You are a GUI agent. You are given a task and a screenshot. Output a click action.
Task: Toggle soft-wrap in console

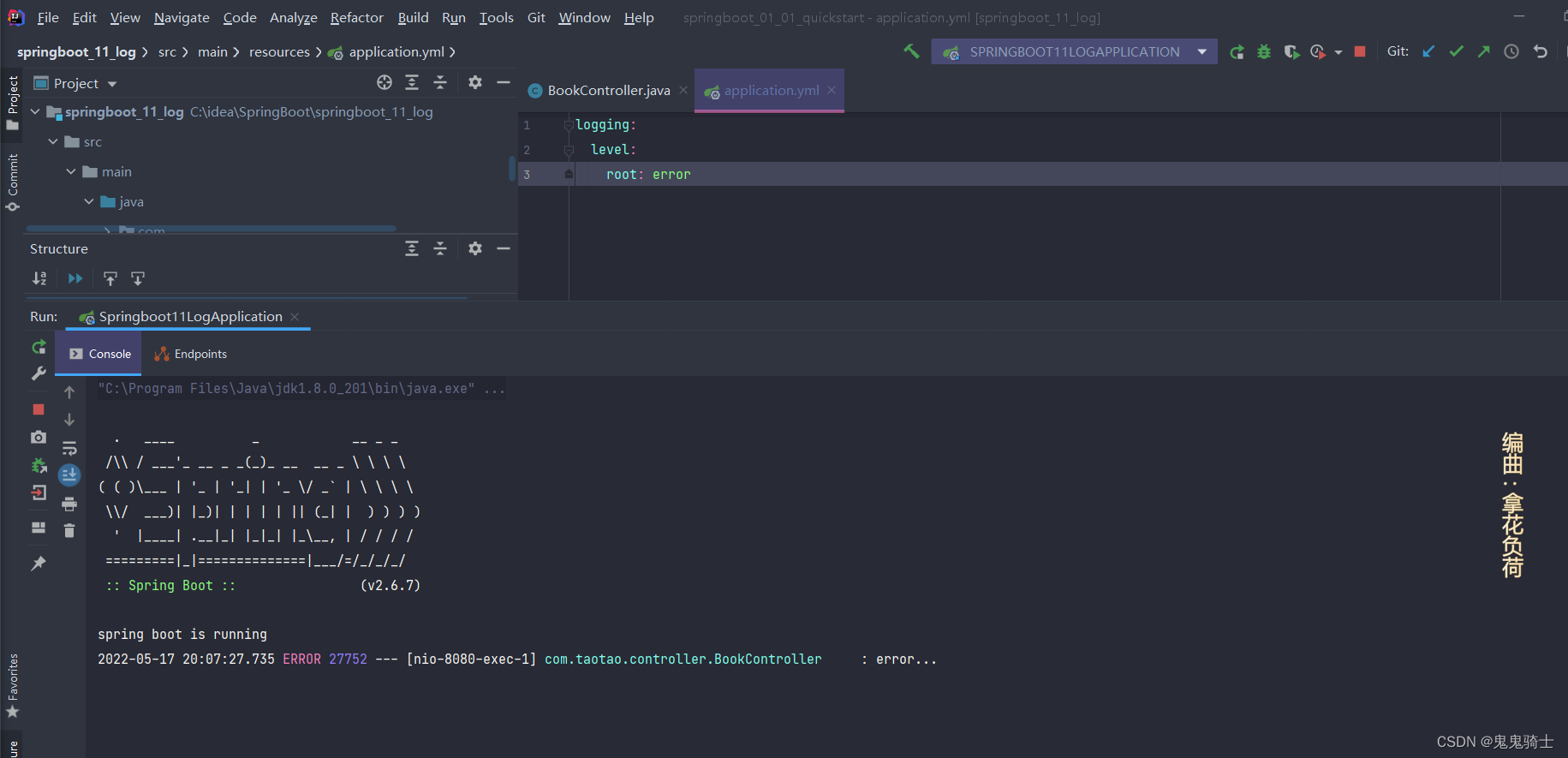pos(69,448)
